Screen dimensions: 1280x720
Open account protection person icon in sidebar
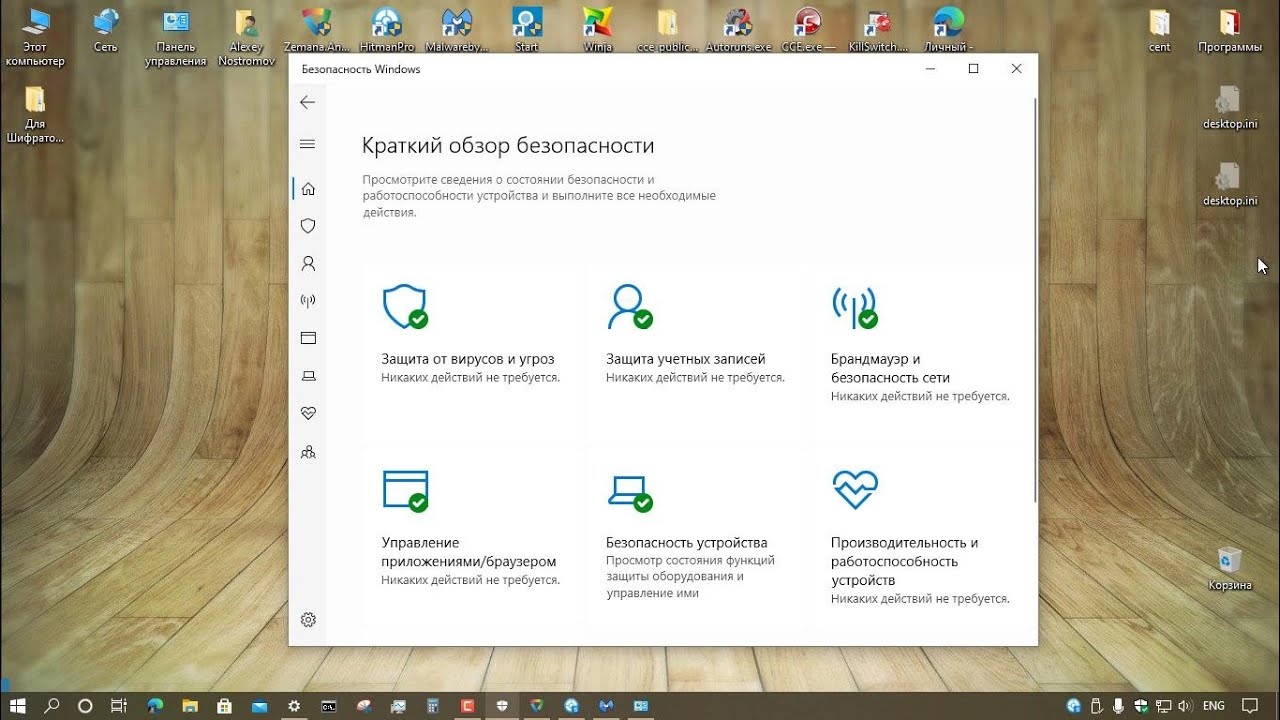click(308, 264)
